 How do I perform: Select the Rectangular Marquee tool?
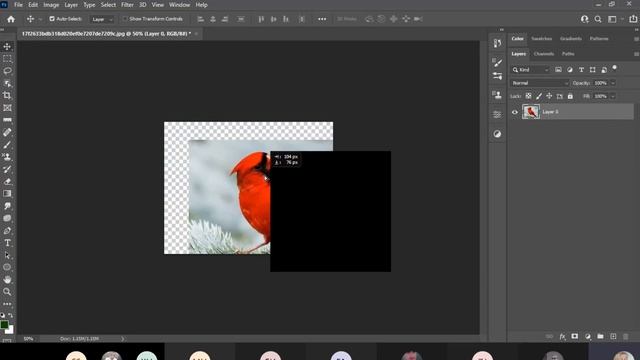click(7, 59)
